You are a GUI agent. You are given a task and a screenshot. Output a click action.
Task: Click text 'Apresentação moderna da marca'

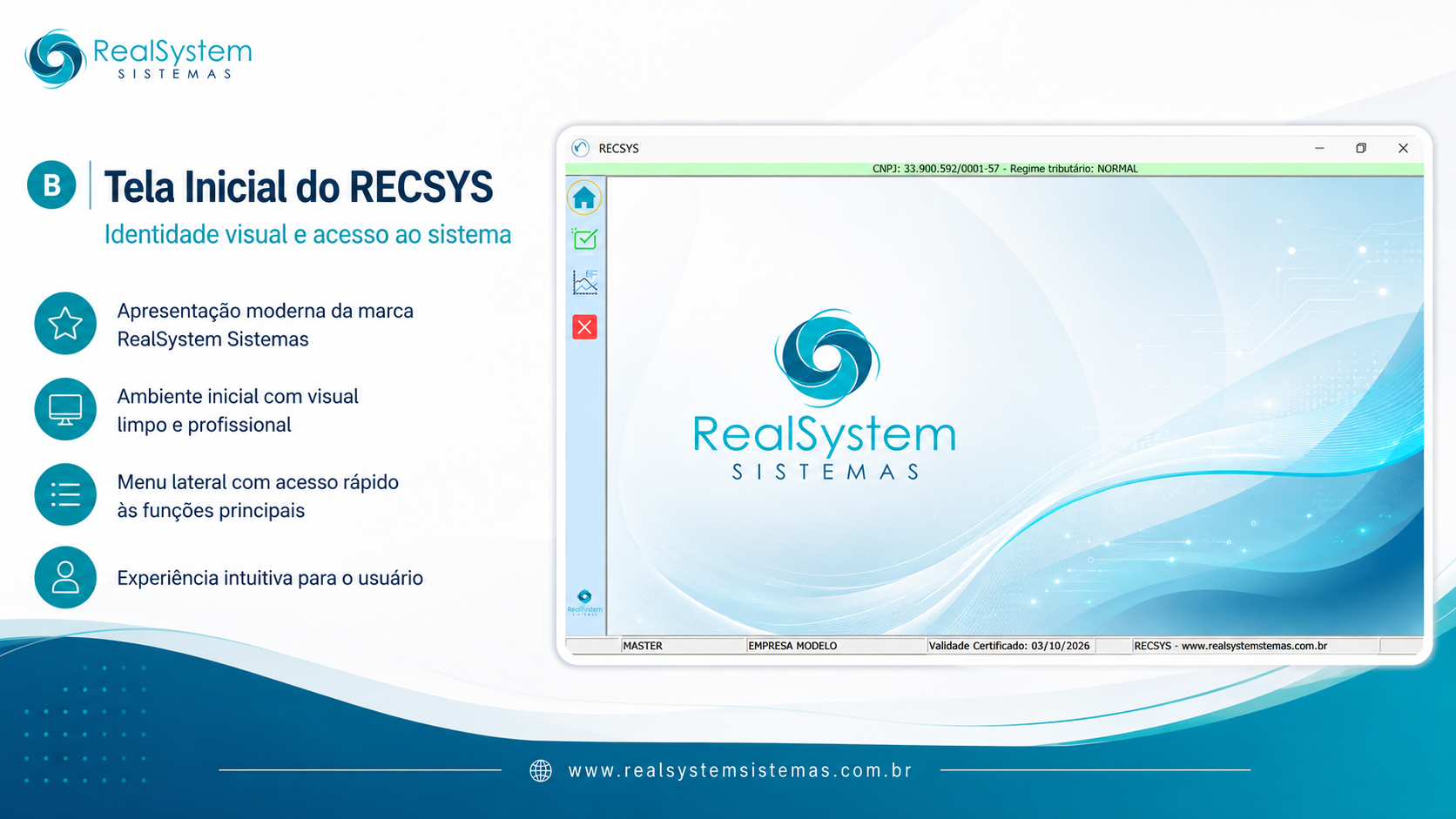pos(266,311)
